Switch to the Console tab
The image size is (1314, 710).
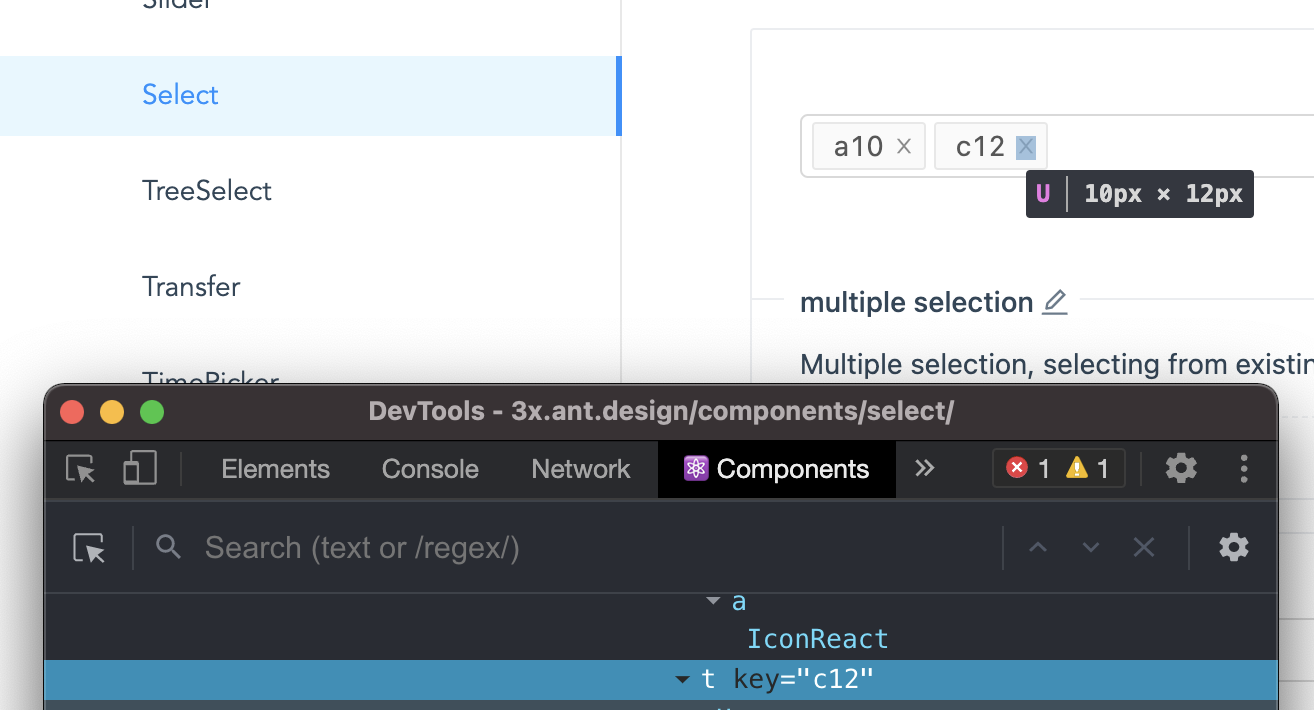tap(430, 469)
